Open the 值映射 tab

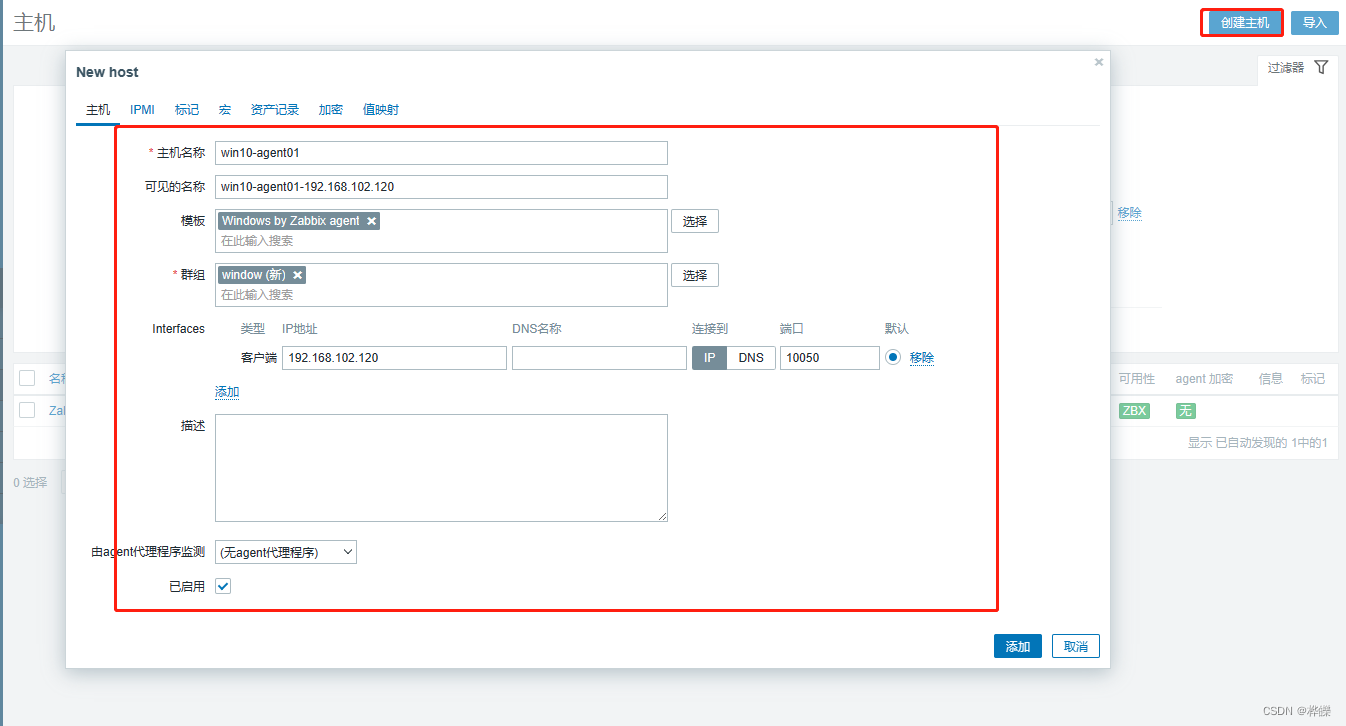tap(381, 110)
